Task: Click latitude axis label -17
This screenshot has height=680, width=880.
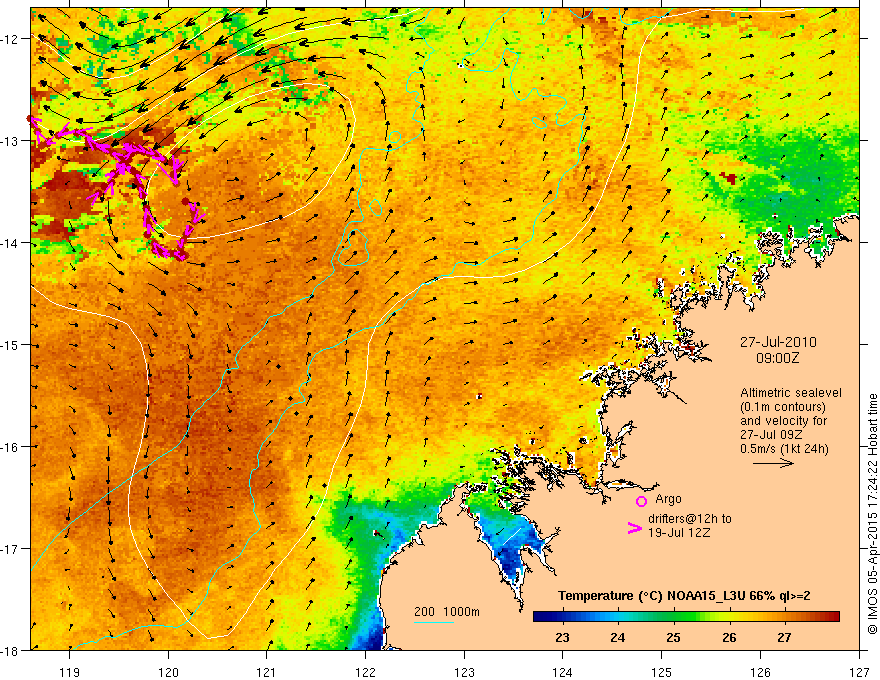Action: pos(10,549)
